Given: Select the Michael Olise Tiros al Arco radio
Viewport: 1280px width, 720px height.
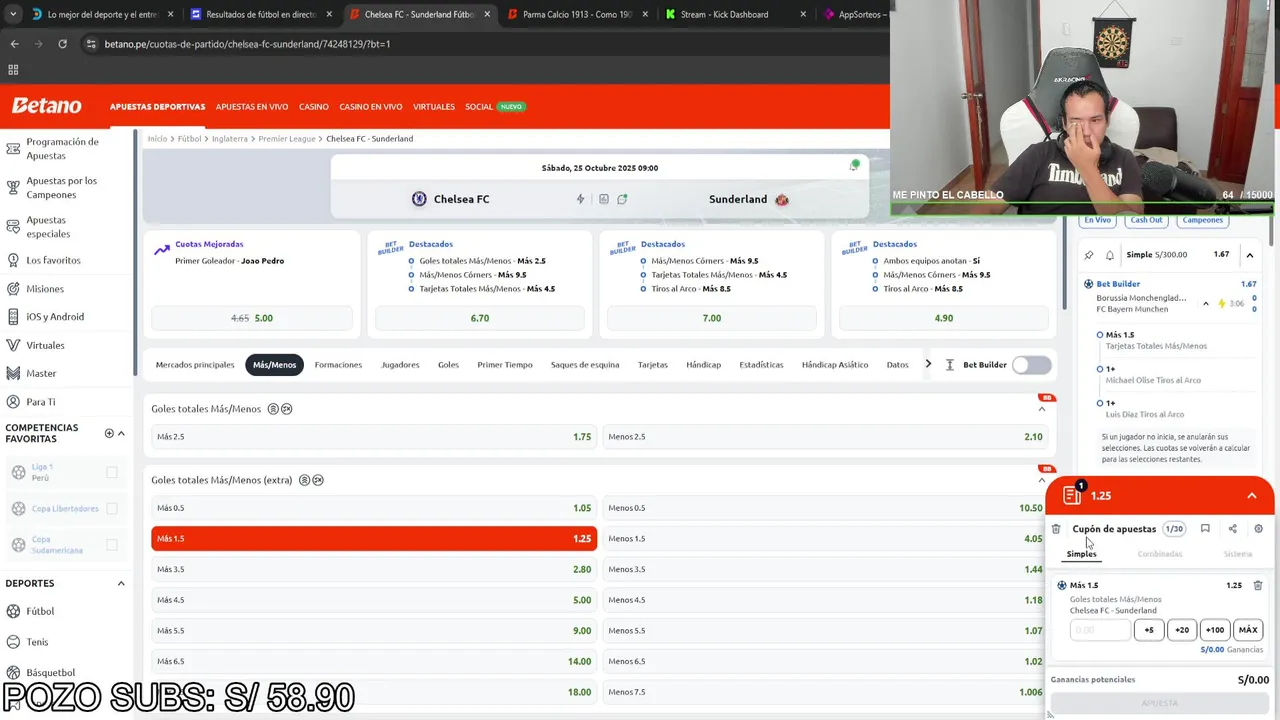Looking at the screenshot, I should tap(1100, 369).
